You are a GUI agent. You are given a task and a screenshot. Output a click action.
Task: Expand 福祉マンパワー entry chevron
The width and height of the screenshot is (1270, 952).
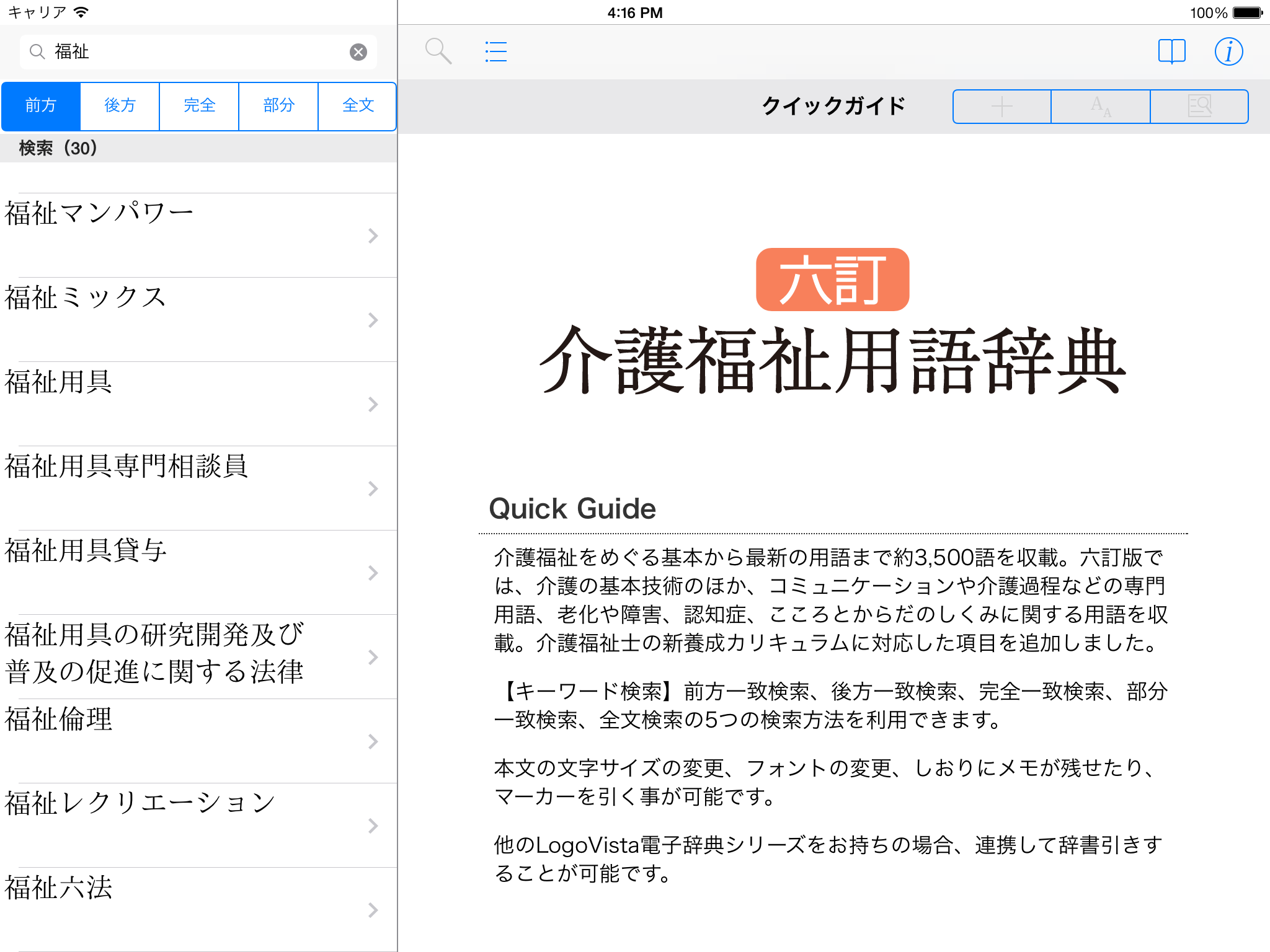click(x=373, y=236)
